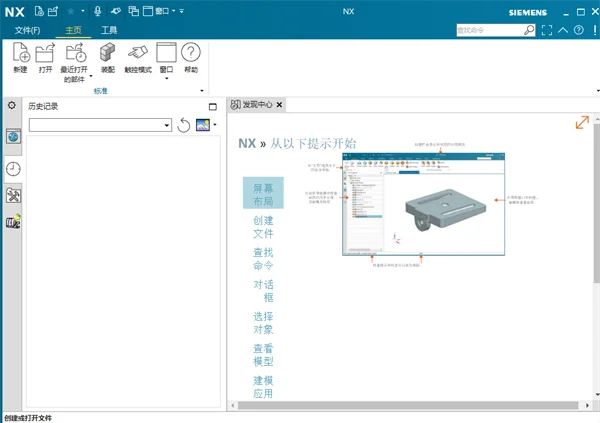Image resolution: width=600 pixels, height=423 pixels.
Task: Click the refresh arrow in history panel
Action: 184,125
